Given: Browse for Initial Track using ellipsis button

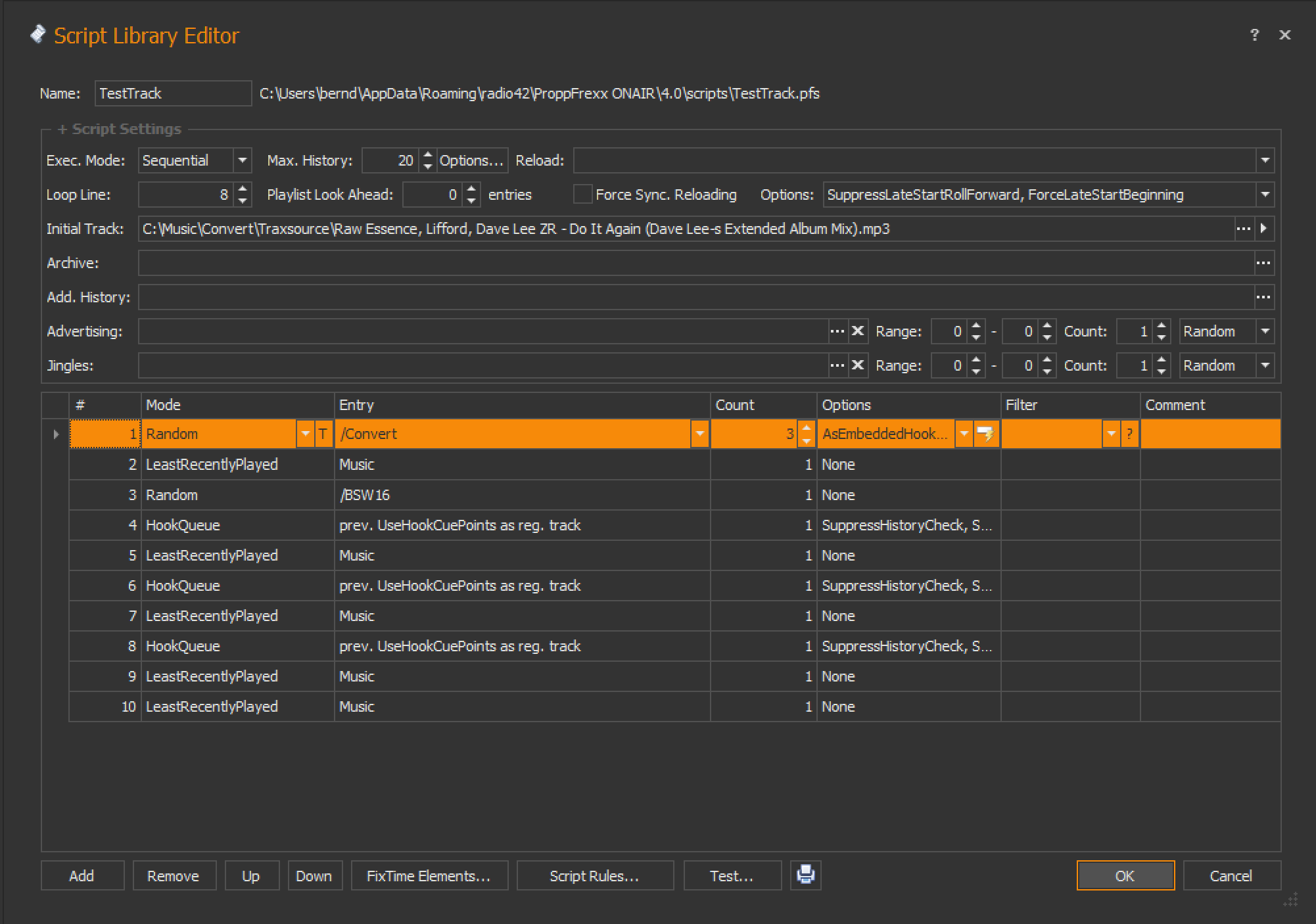Looking at the screenshot, I should (1243, 229).
